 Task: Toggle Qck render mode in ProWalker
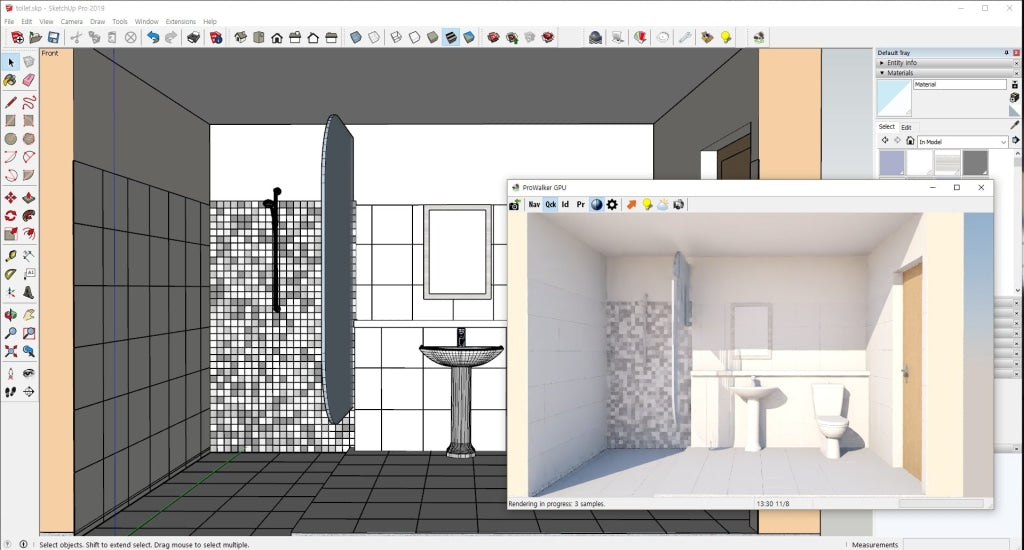[x=550, y=205]
